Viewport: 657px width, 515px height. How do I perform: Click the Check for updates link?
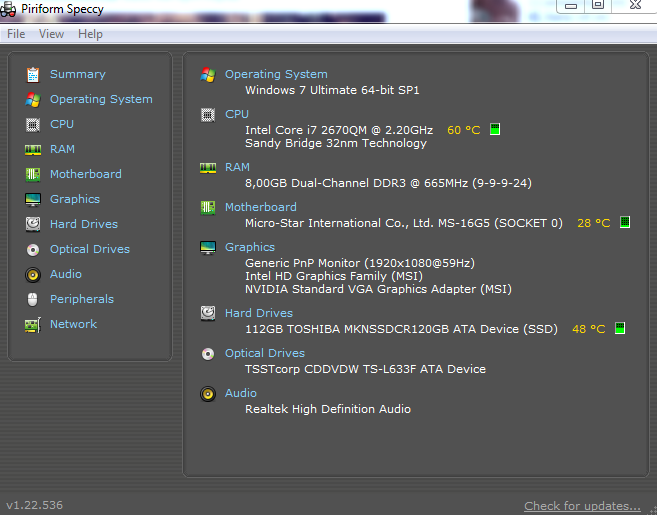(x=582, y=505)
